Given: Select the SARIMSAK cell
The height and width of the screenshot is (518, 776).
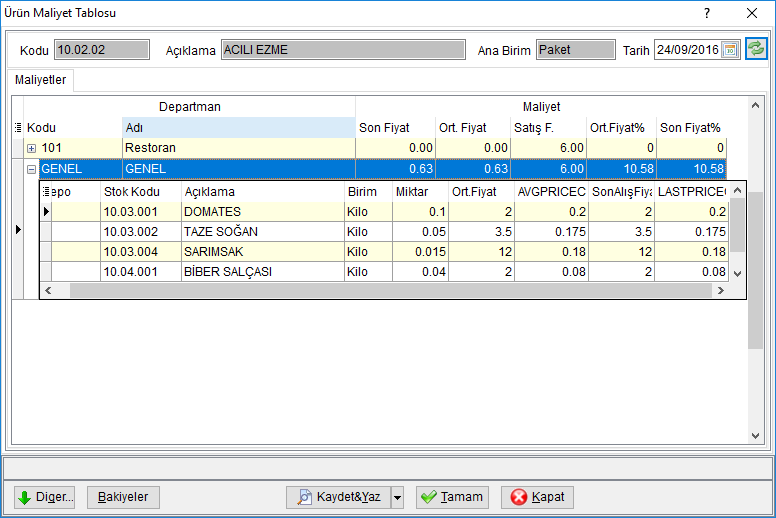Looking at the screenshot, I should [263, 252].
